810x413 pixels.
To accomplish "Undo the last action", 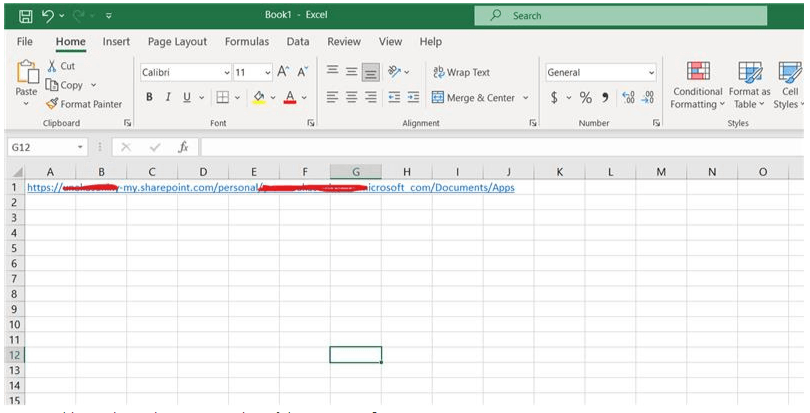I will point(48,16).
